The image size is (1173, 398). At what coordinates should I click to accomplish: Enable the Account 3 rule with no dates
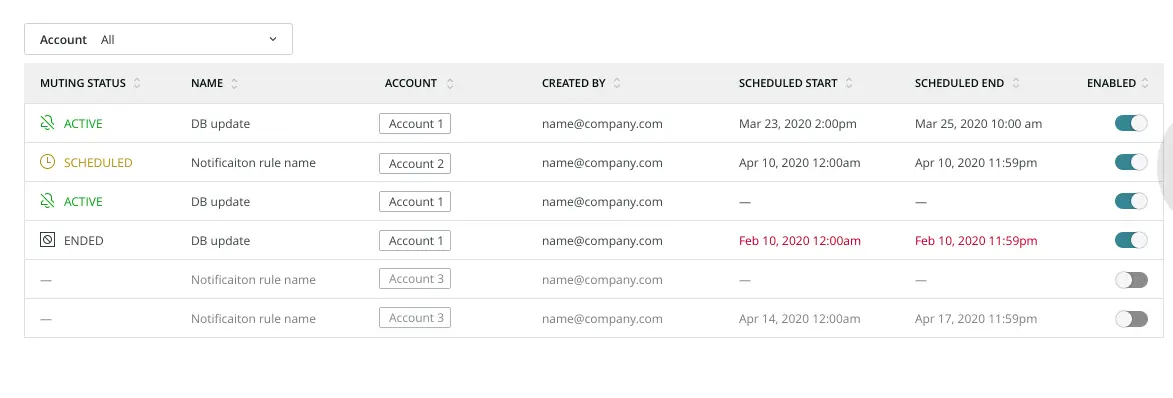click(1131, 280)
